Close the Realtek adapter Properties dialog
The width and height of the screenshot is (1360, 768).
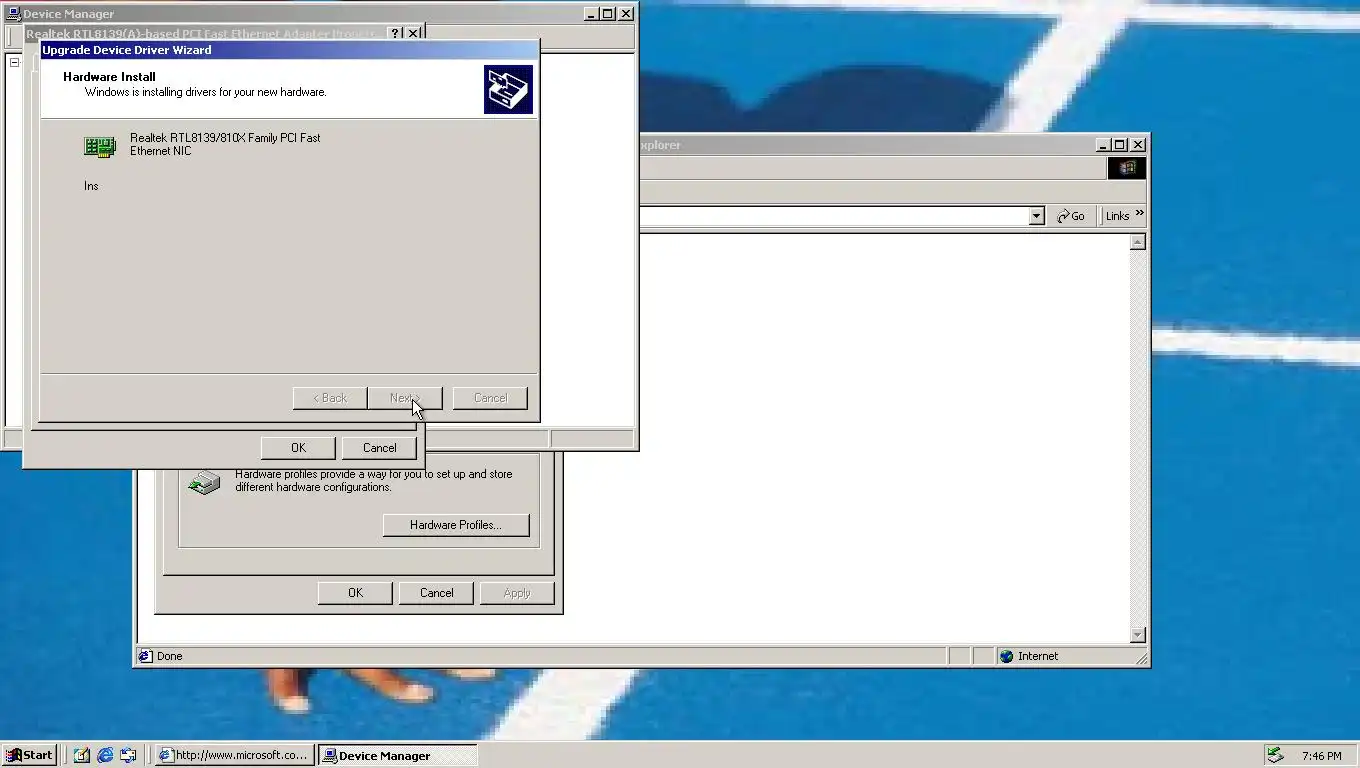click(x=413, y=34)
